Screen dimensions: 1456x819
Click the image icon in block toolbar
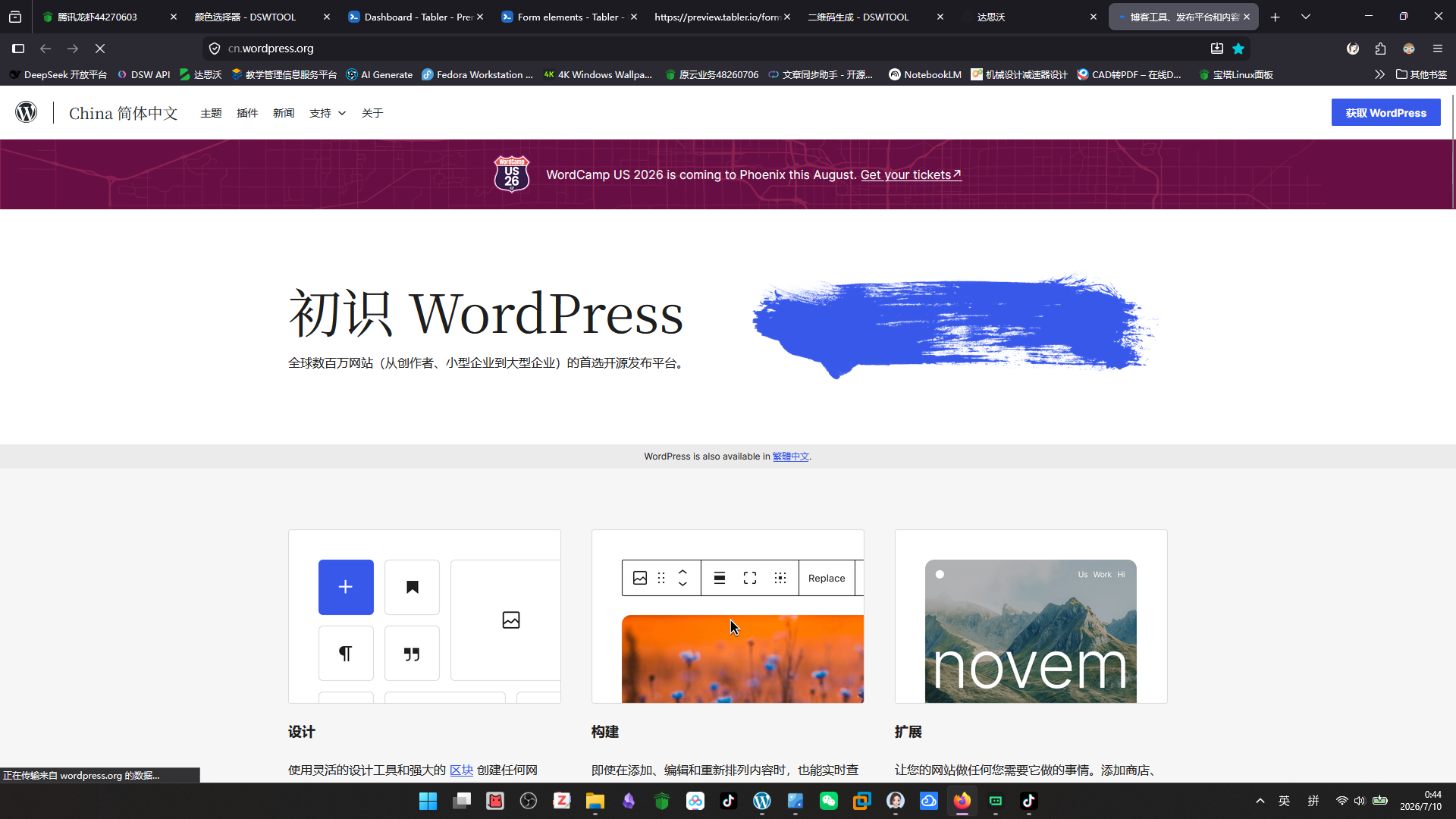640,578
